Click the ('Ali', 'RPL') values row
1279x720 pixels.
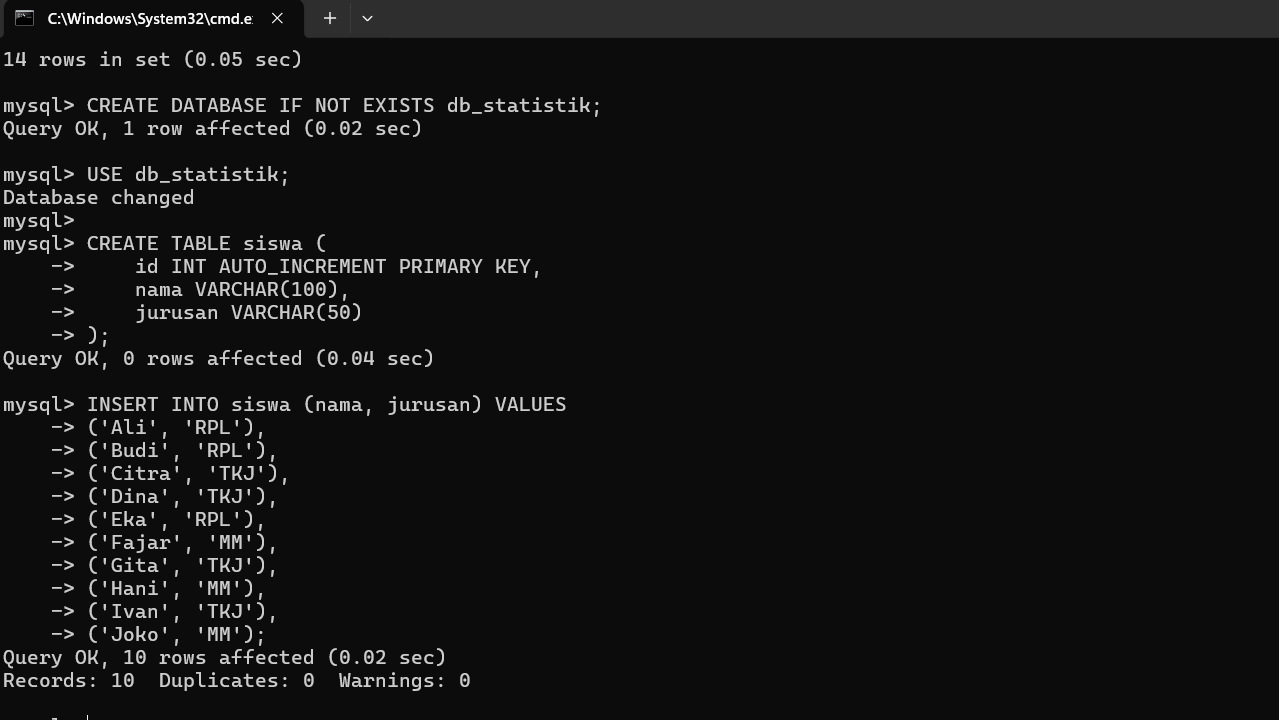[x=176, y=427]
